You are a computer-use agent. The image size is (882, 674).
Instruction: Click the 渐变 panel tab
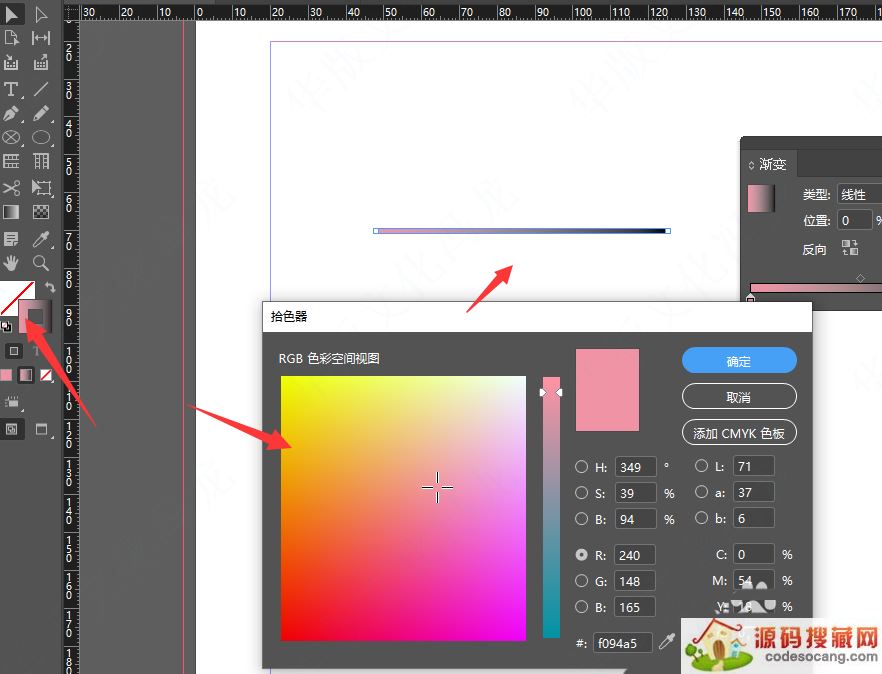[773, 165]
